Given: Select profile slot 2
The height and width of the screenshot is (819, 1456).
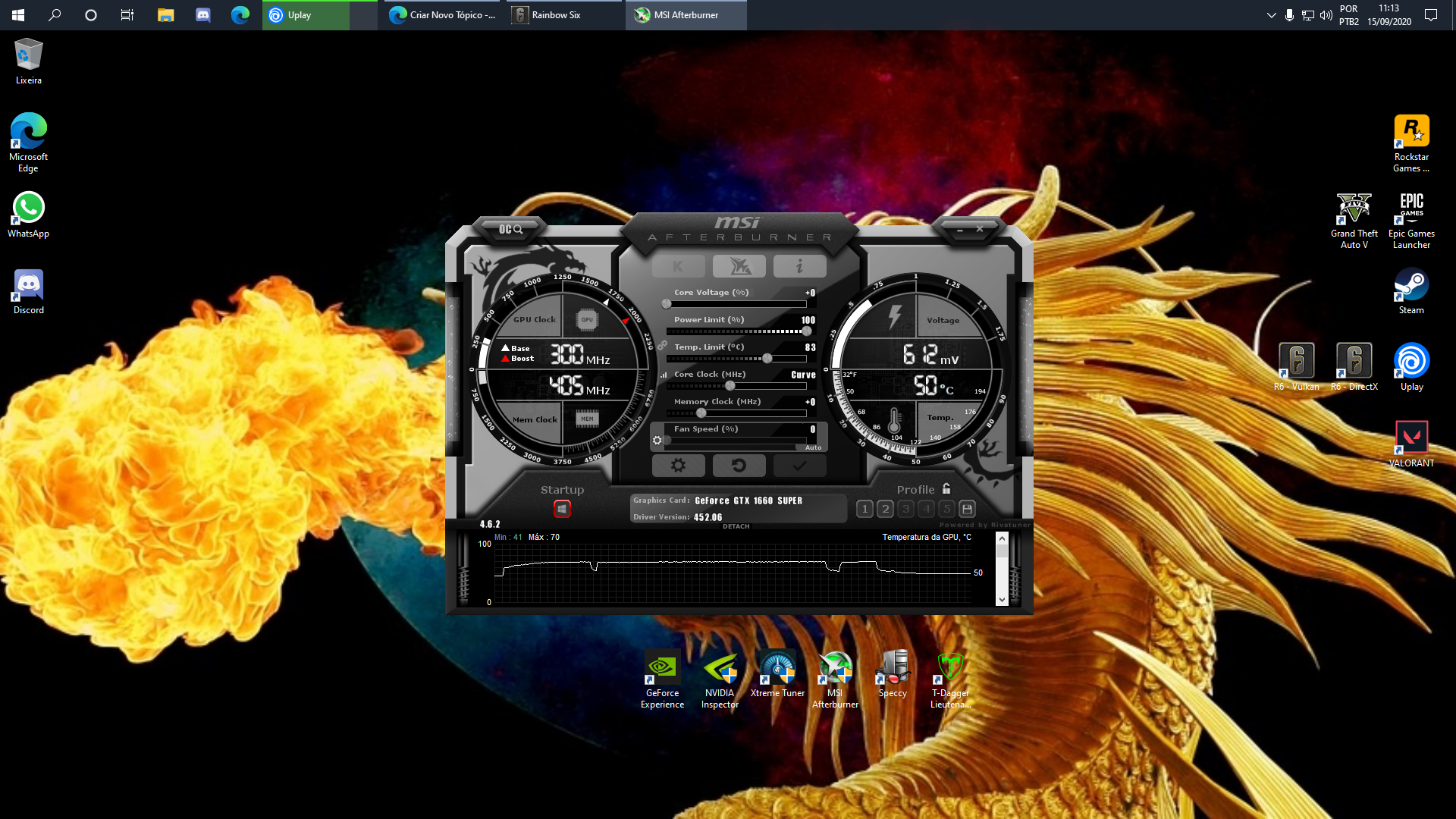Looking at the screenshot, I should point(885,509).
